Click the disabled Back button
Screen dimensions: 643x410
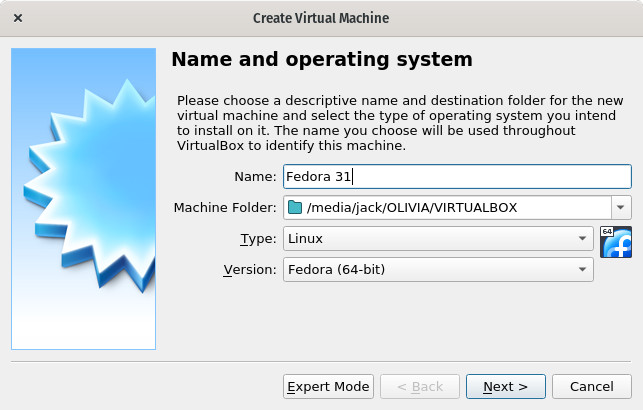tap(420, 386)
